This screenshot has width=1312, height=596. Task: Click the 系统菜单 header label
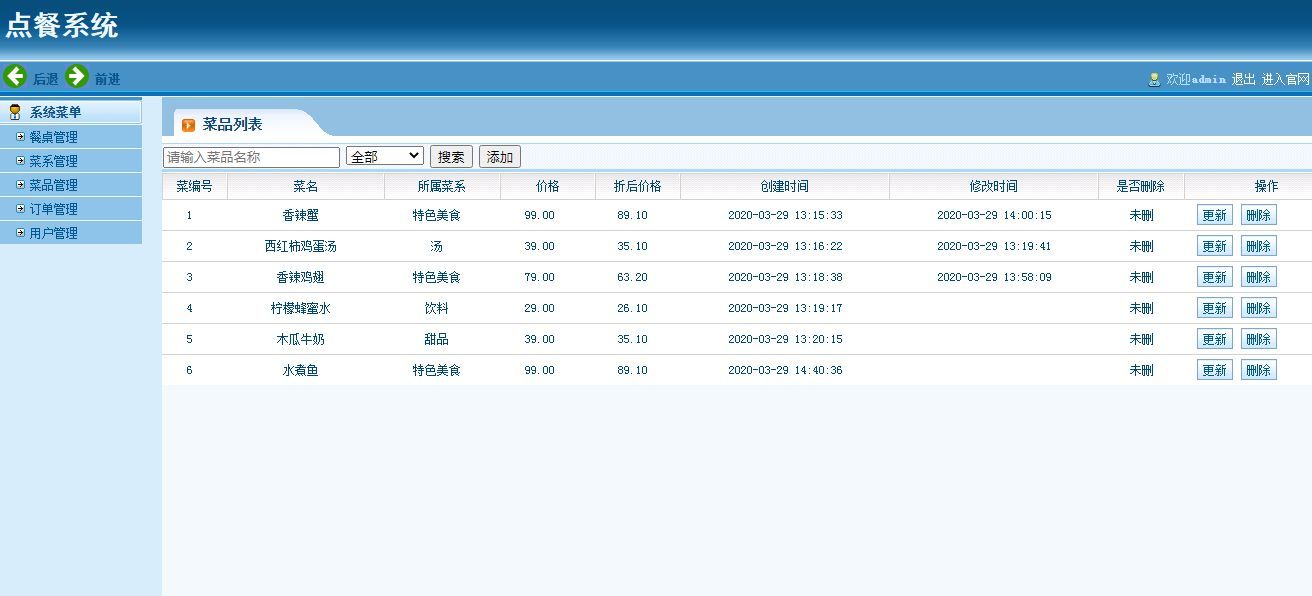56,112
